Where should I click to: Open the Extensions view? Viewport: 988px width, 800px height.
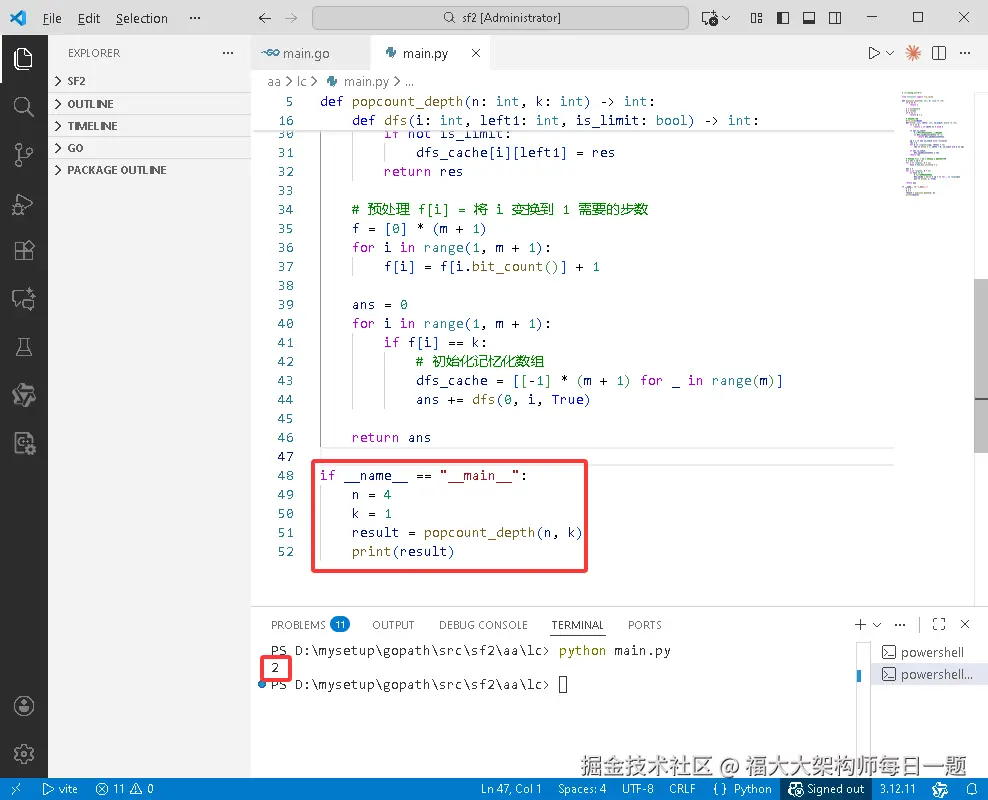coord(23,251)
